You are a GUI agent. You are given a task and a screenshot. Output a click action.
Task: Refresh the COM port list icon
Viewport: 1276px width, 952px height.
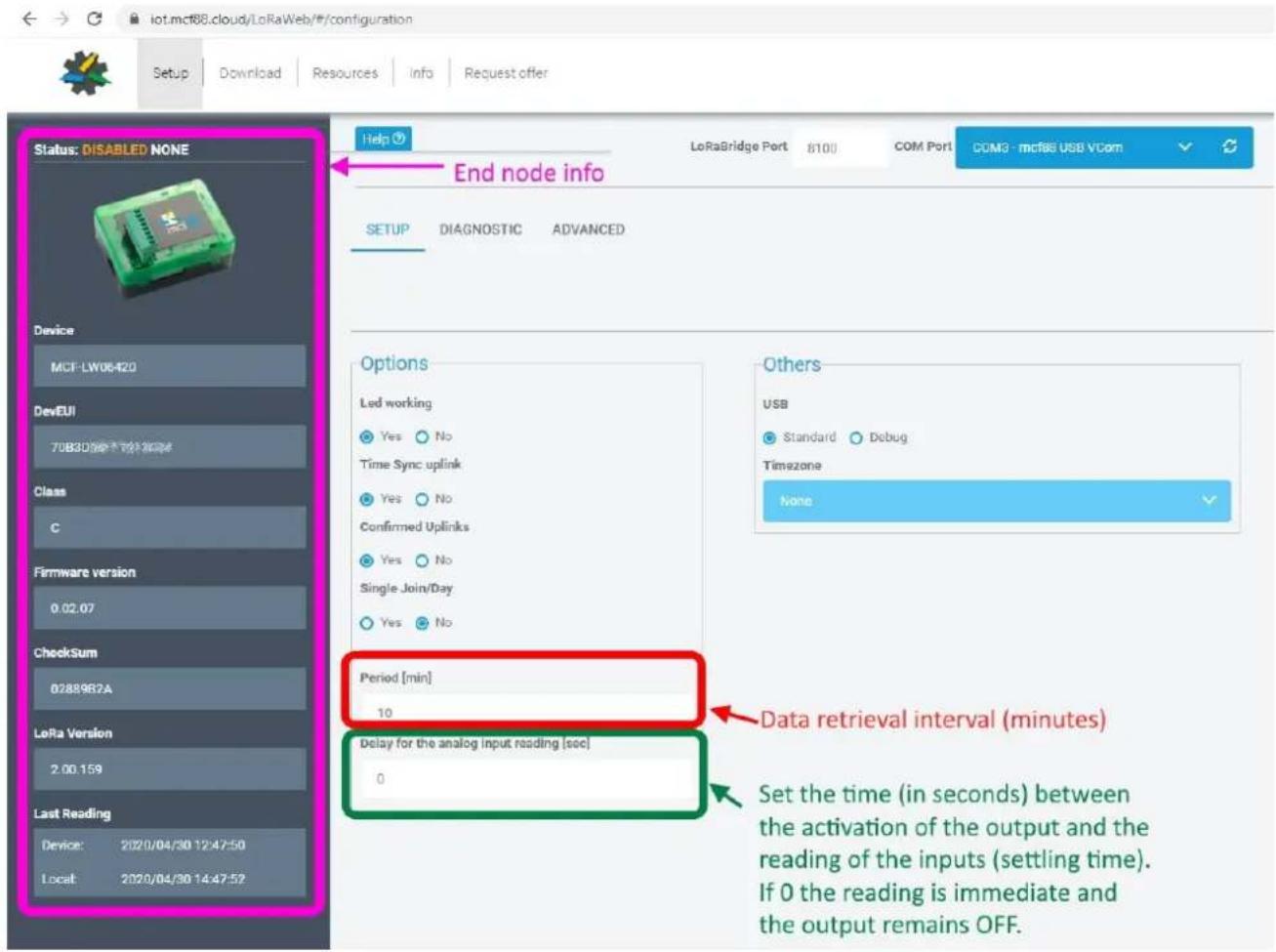click(x=1229, y=146)
